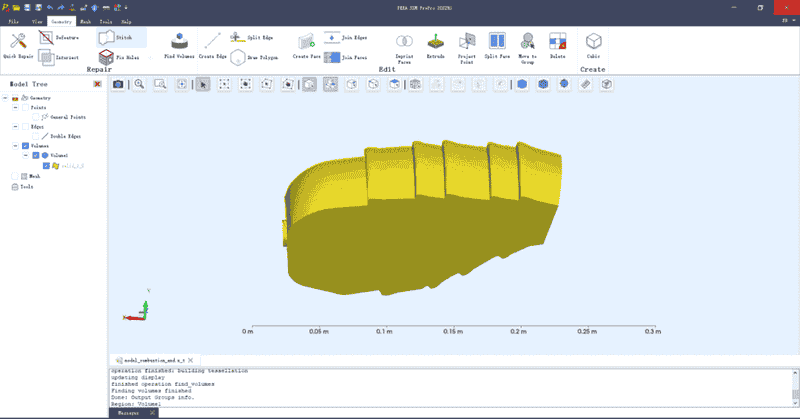Collapse the Volume1 tree node
This screenshot has width=800, height=419.
pyautogui.click(x=26, y=155)
